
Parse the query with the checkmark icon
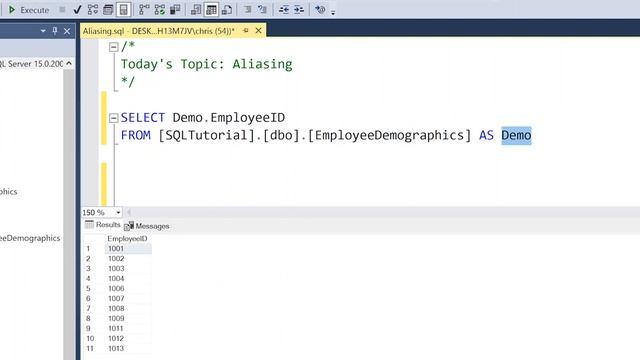click(x=77, y=10)
